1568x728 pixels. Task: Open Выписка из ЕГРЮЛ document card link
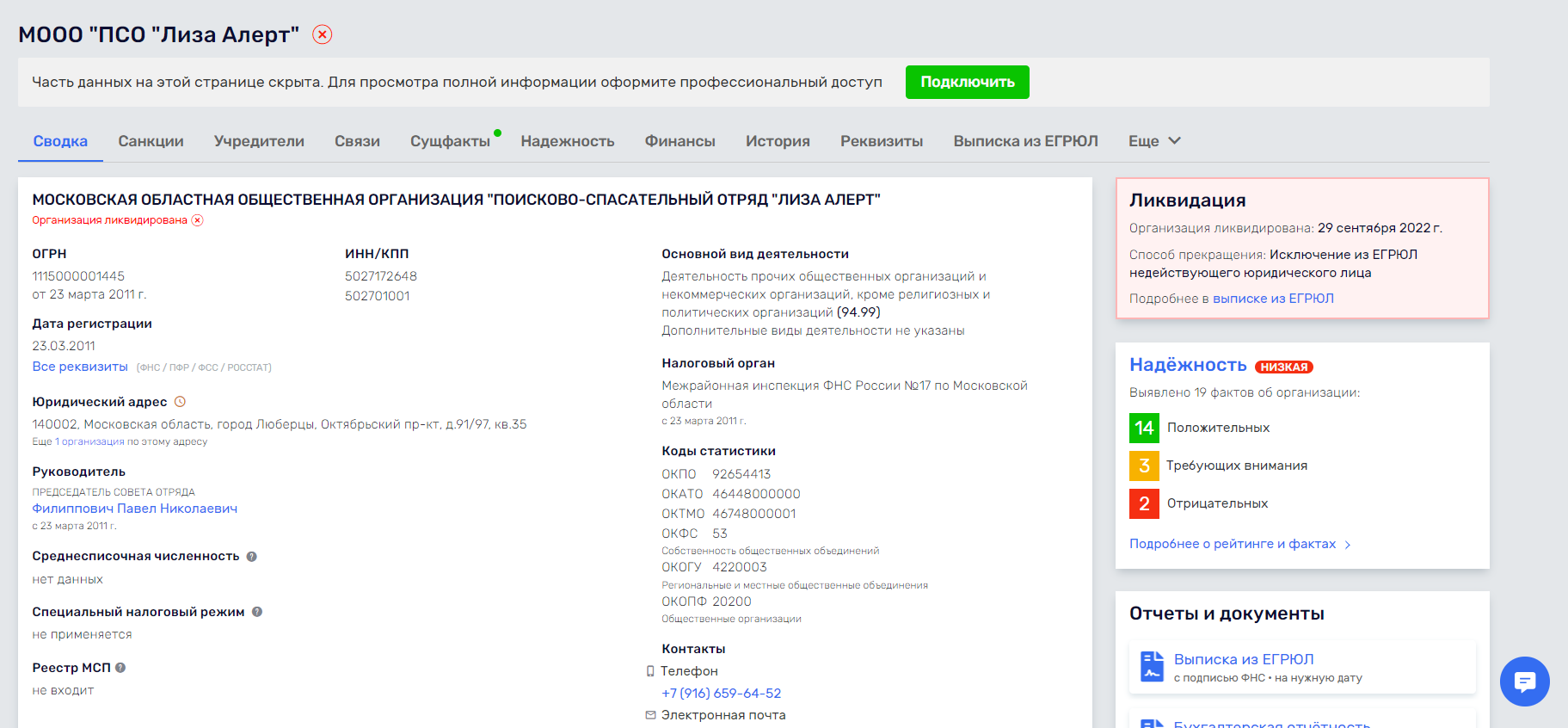(x=1244, y=659)
